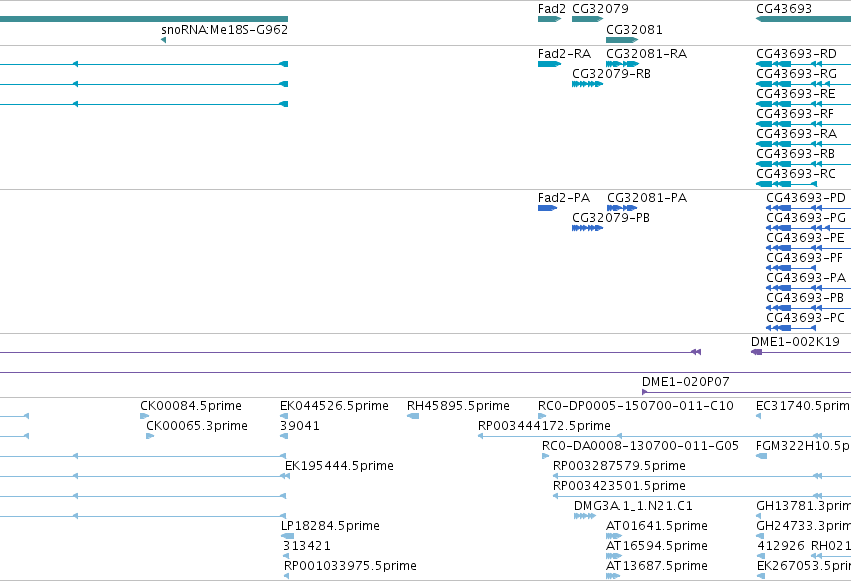Click the CG43693-RC transcript label

[x=796, y=174]
